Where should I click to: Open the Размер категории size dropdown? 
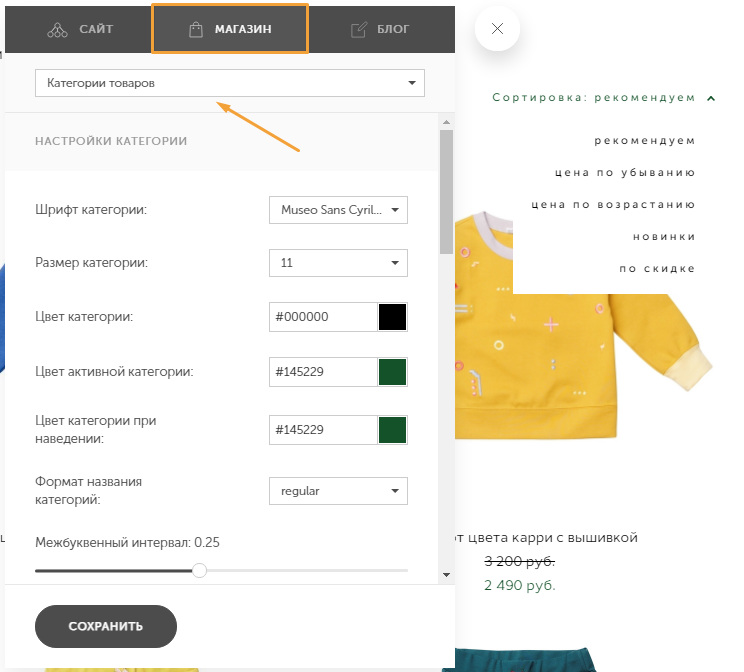[338, 263]
